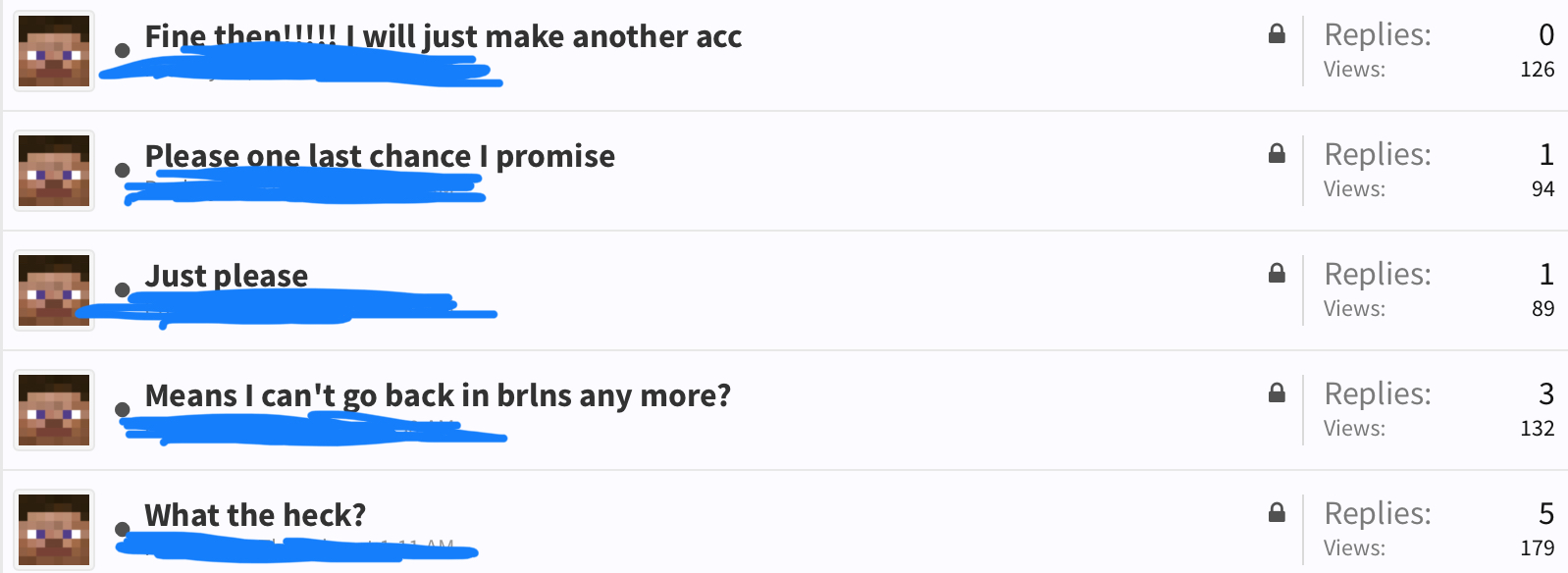Click avatar beside 'Fine then!!!!!' thread

tap(54, 51)
